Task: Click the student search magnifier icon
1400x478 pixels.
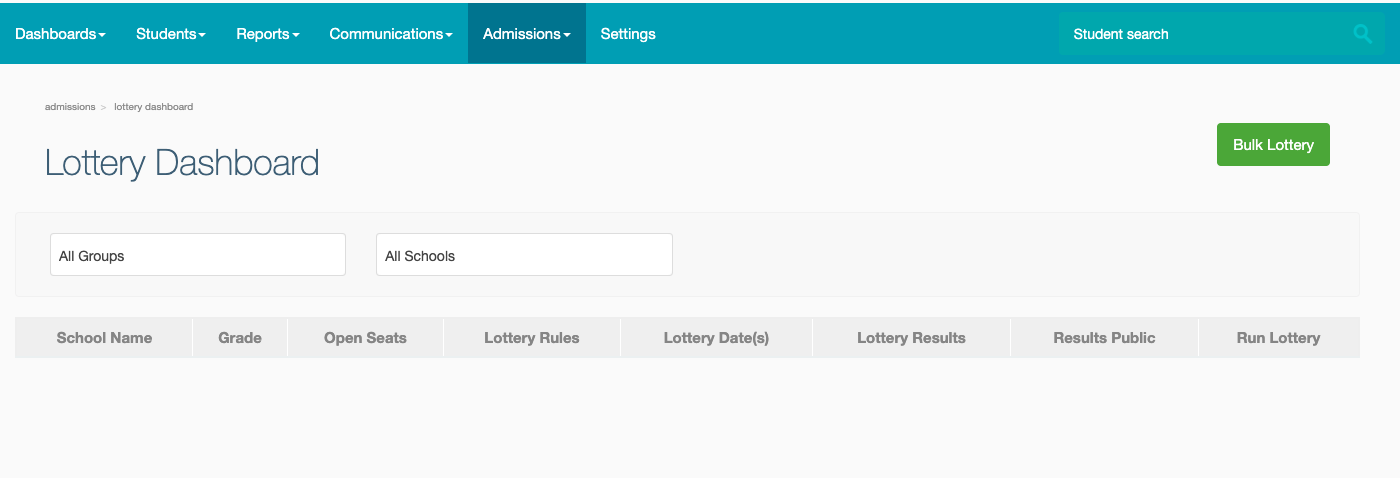Action: pyautogui.click(x=1362, y=34)
